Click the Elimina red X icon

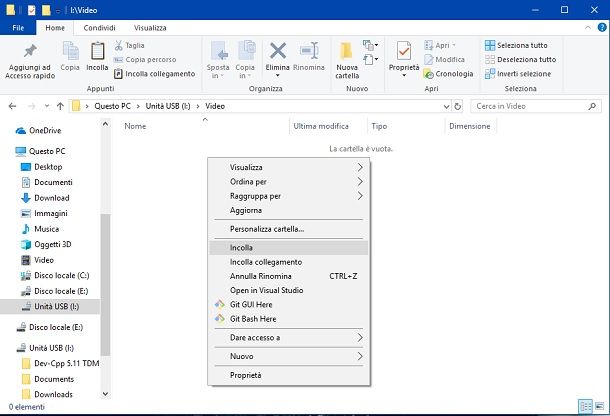tap(278, 58)
